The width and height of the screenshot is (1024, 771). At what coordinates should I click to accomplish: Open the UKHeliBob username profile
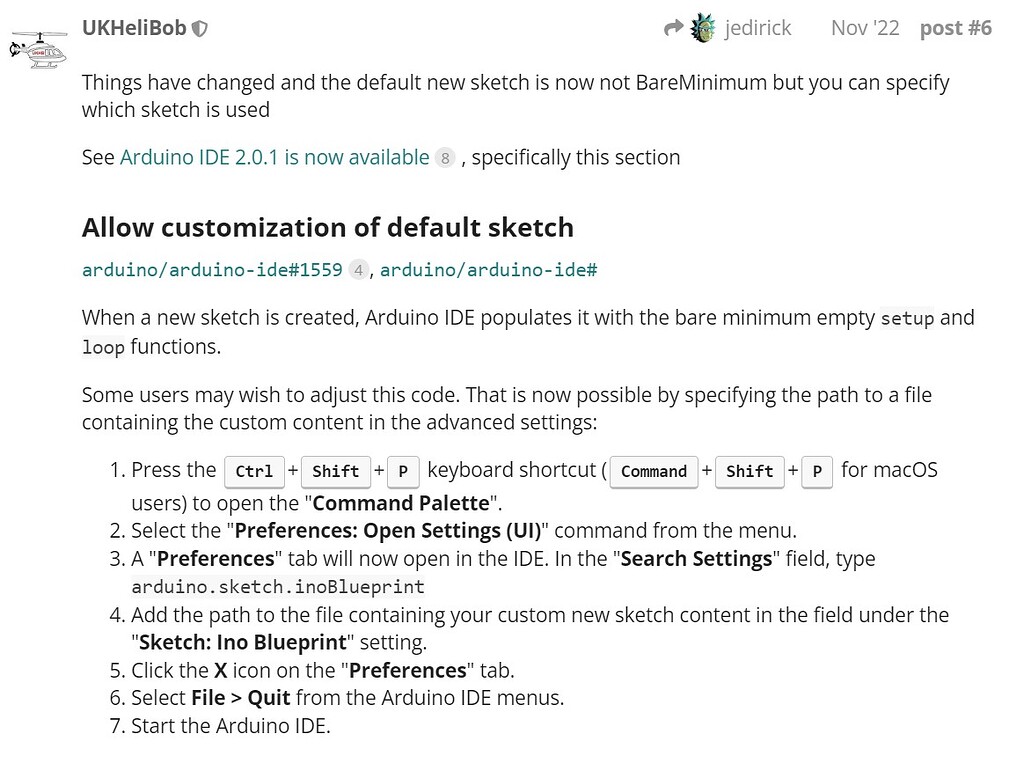click(134, 28)
